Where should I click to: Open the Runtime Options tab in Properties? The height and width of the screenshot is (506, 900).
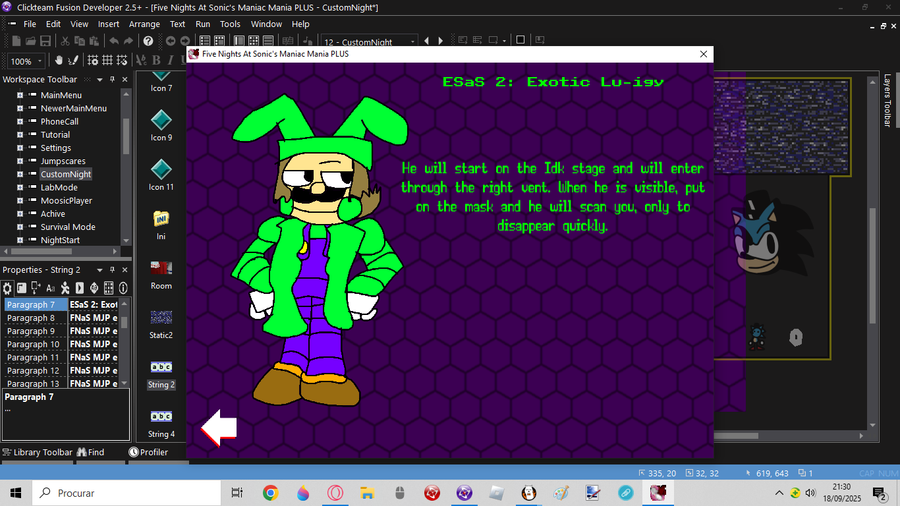click(x=79, y=288)
